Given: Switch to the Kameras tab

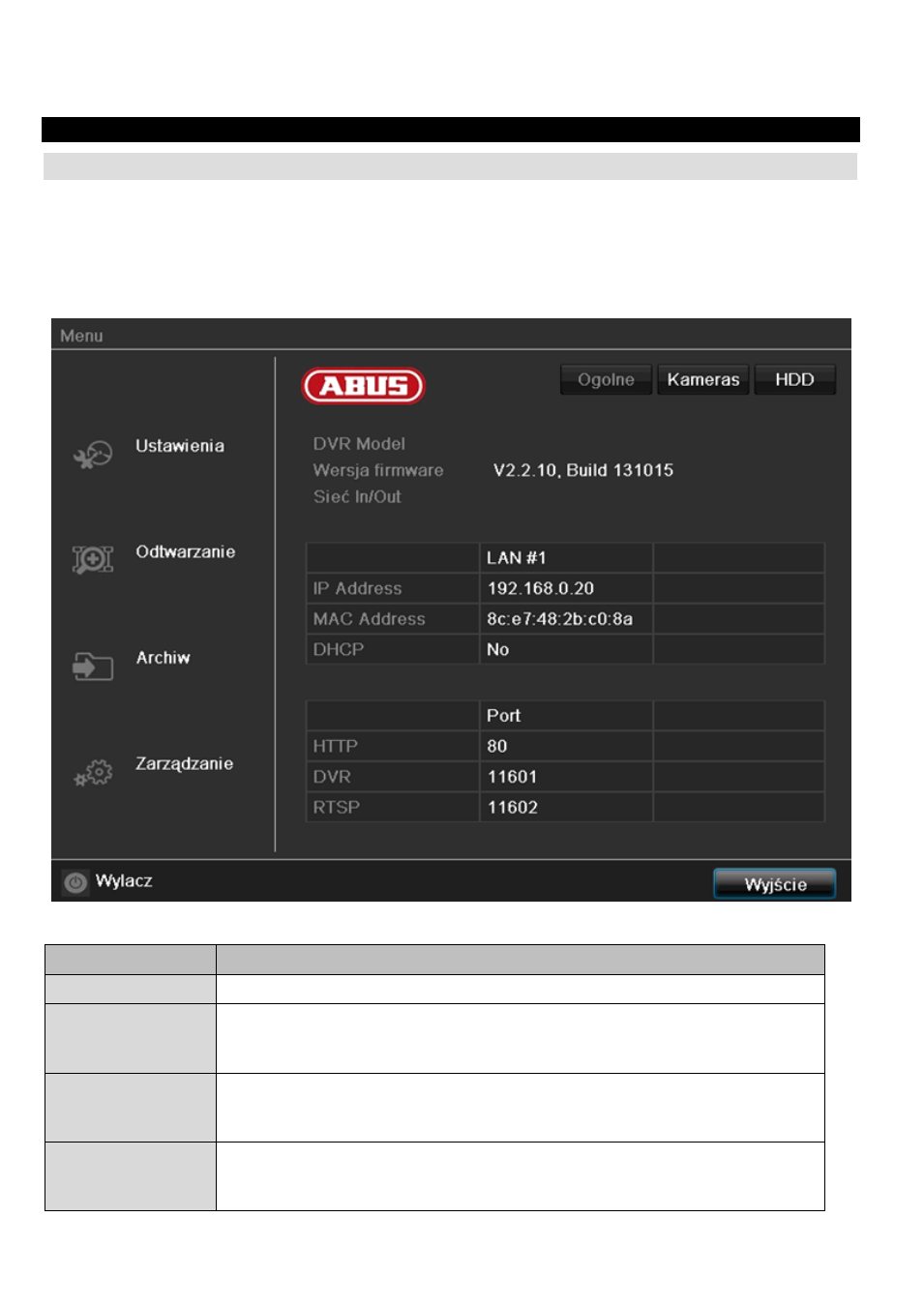Looking at the screenshot, I should pyautogui.click(x=703, y=379).
